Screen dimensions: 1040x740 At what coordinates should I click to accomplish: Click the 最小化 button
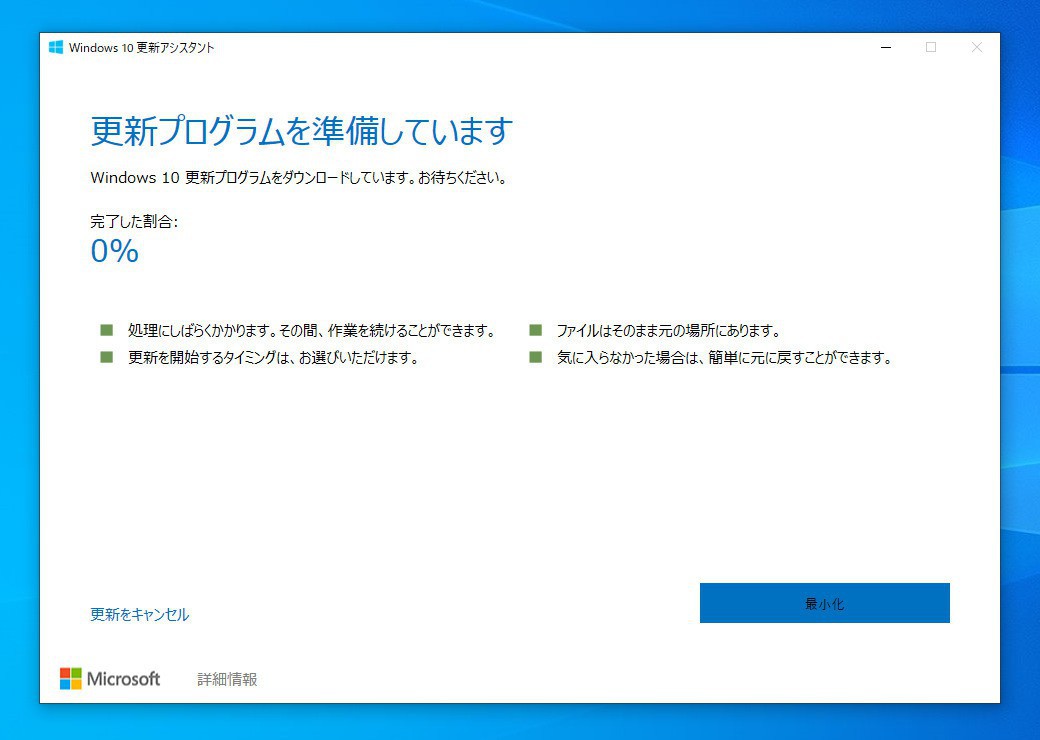tap(824, 603)
